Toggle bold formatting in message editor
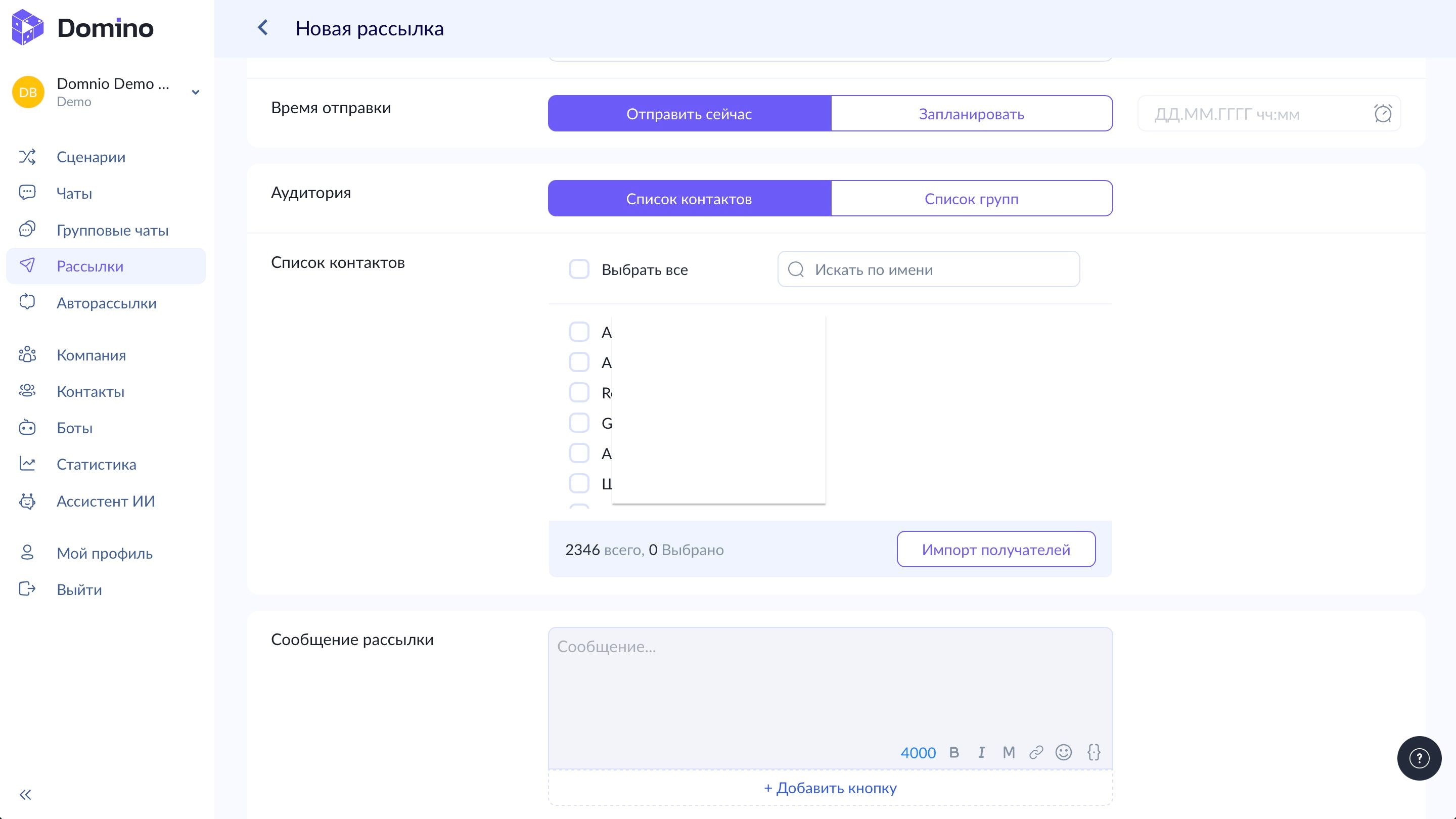1456x819 pixels. coord(954,752)
